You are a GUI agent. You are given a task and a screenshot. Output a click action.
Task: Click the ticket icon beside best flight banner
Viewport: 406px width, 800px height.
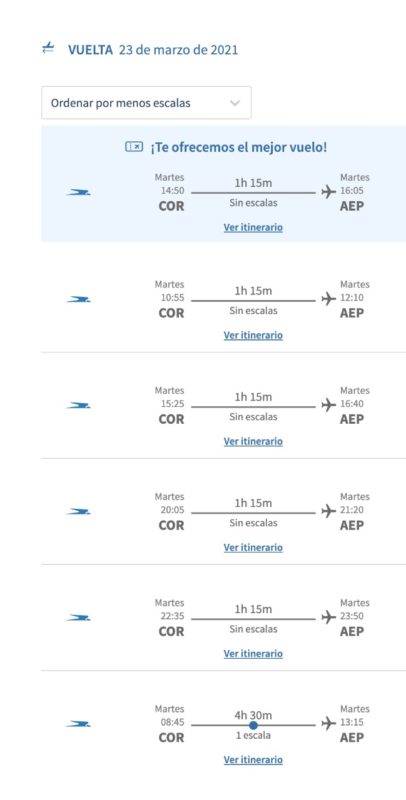[134, 147]
